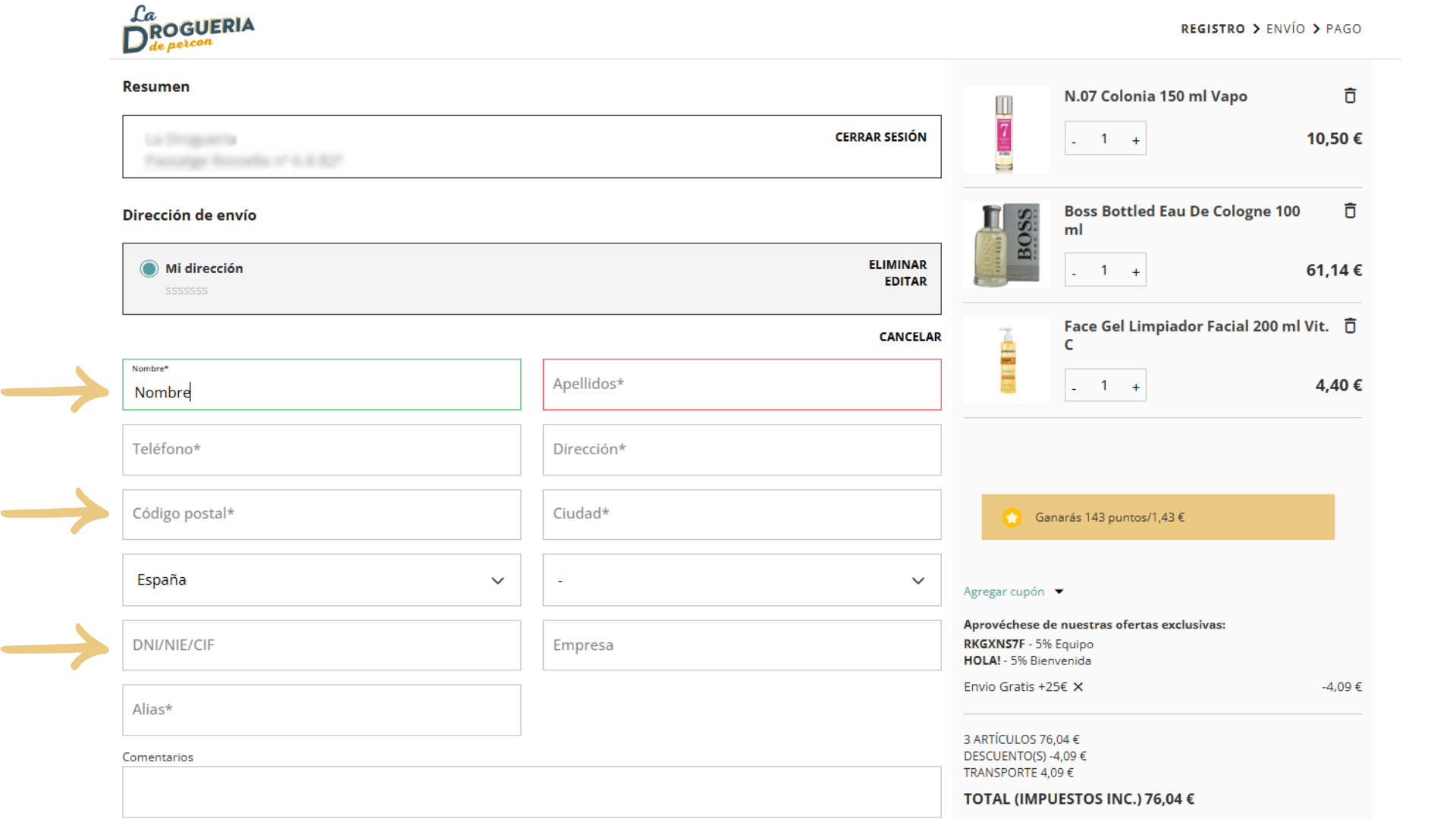Remove Envio Gratis coupon with X icon
The image size is (1456, 819).
click(x=1078, y=687)
